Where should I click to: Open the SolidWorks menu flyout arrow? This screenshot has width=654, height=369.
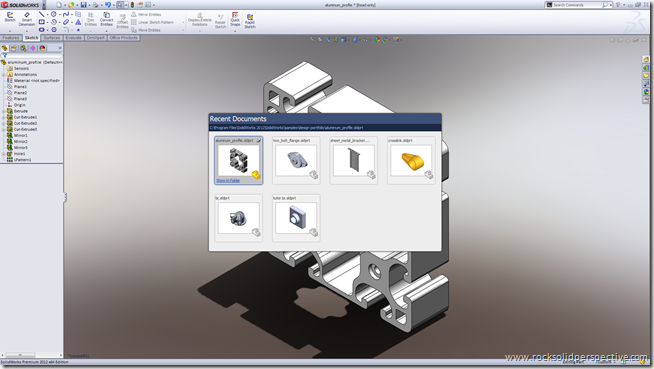click(43, 5)
